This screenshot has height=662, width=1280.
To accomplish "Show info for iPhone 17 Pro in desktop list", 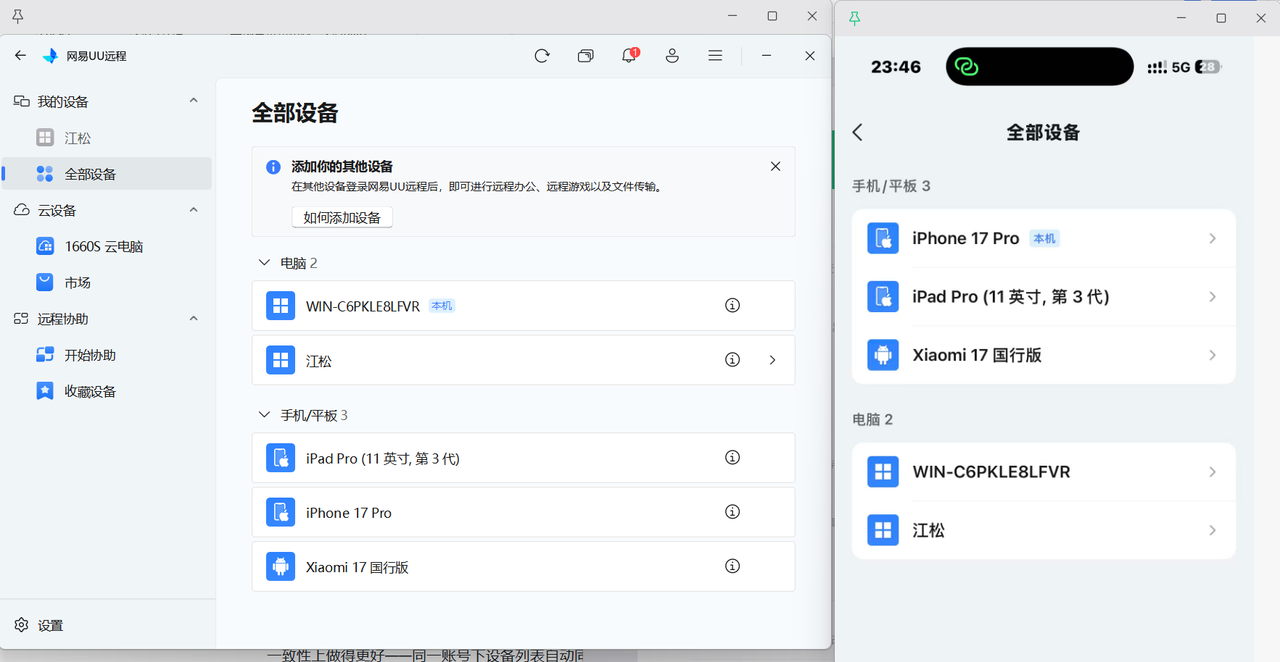I will click(x=732, y=512).
